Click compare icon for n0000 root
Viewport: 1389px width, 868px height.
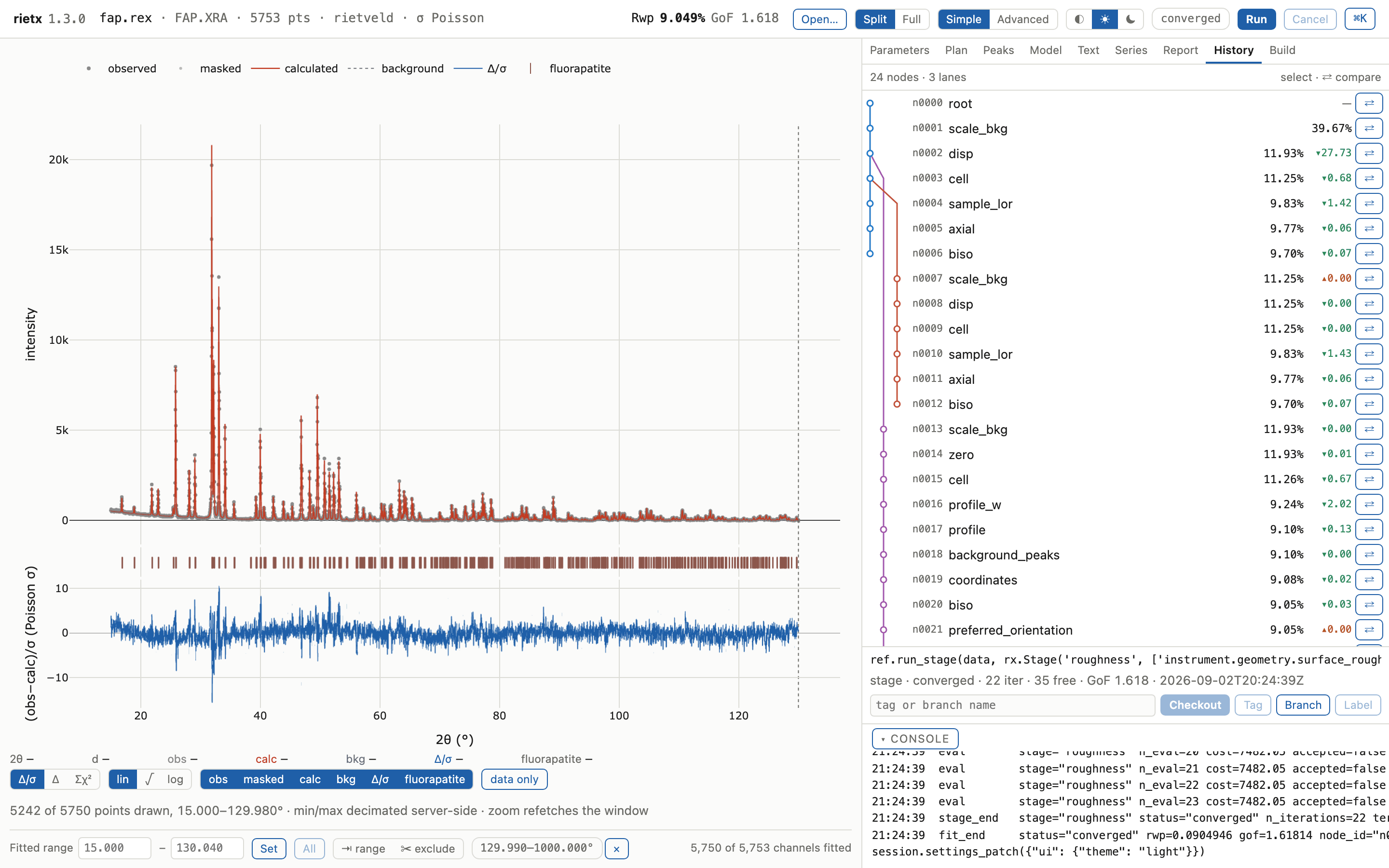[x=1368, y=103]
